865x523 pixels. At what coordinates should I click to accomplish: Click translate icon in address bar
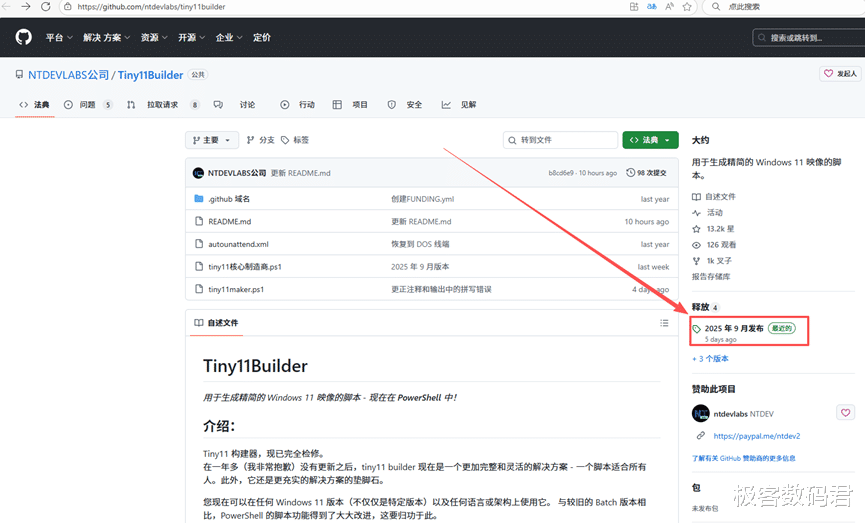click(652, 7)
